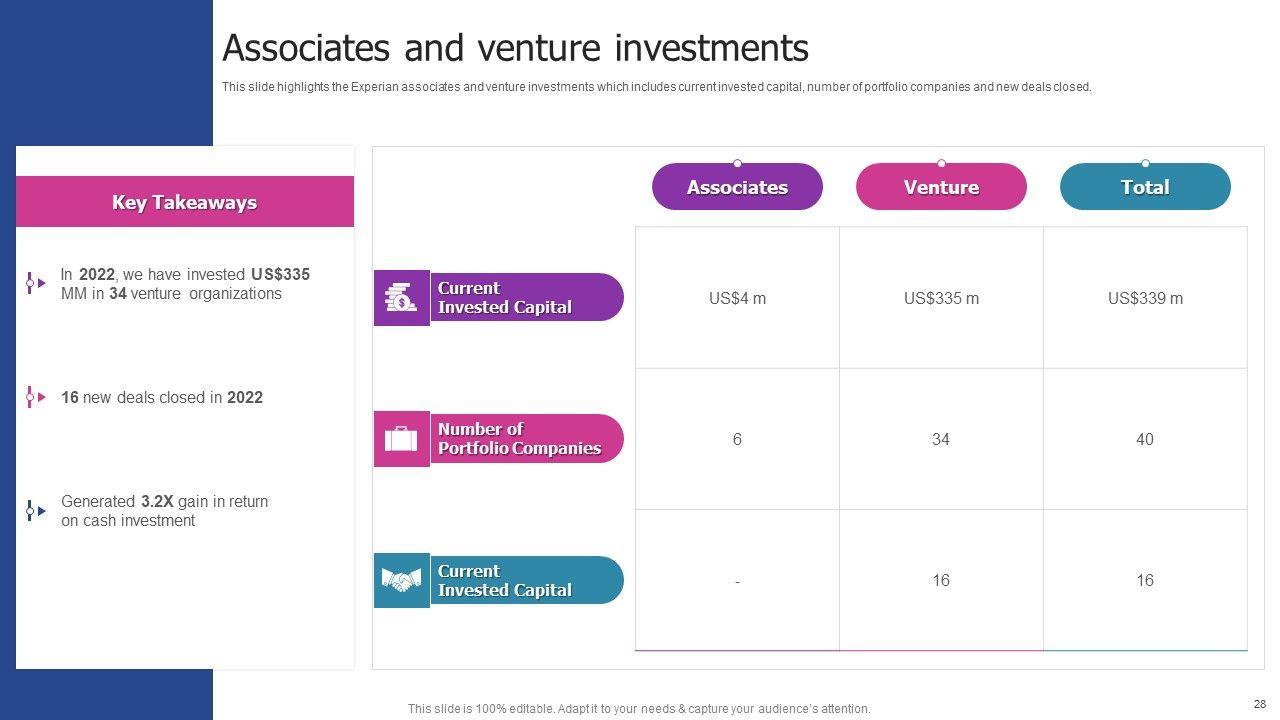This screenshot has height=720, width=1280.
Task: Click the US$4 m associates cell
Action: 737,298
